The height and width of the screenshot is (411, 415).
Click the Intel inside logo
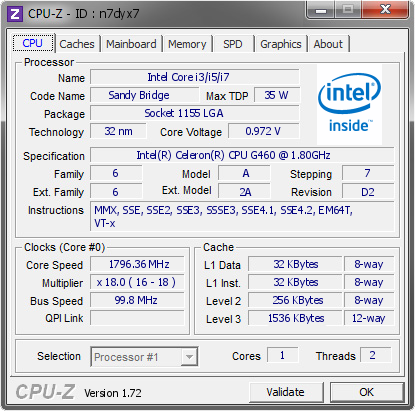click(349, 104)
